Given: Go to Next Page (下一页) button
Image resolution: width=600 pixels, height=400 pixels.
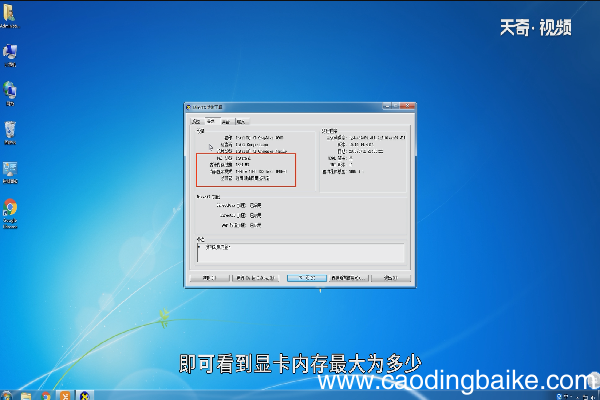Looking at the screenshot, I should 307,278.
